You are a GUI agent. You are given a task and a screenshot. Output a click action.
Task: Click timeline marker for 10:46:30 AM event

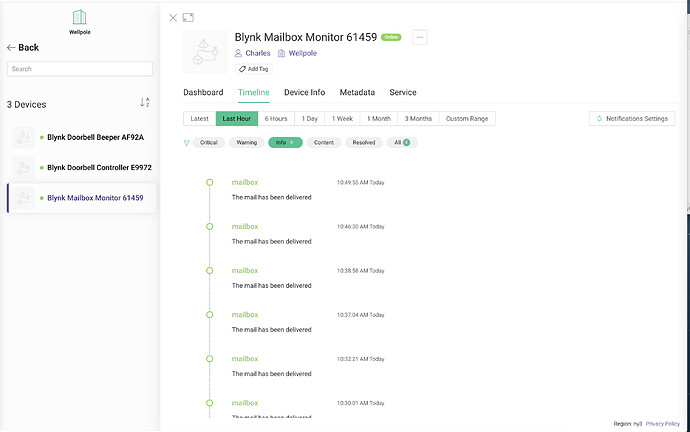pyautogui.click(x=209, y=227)
